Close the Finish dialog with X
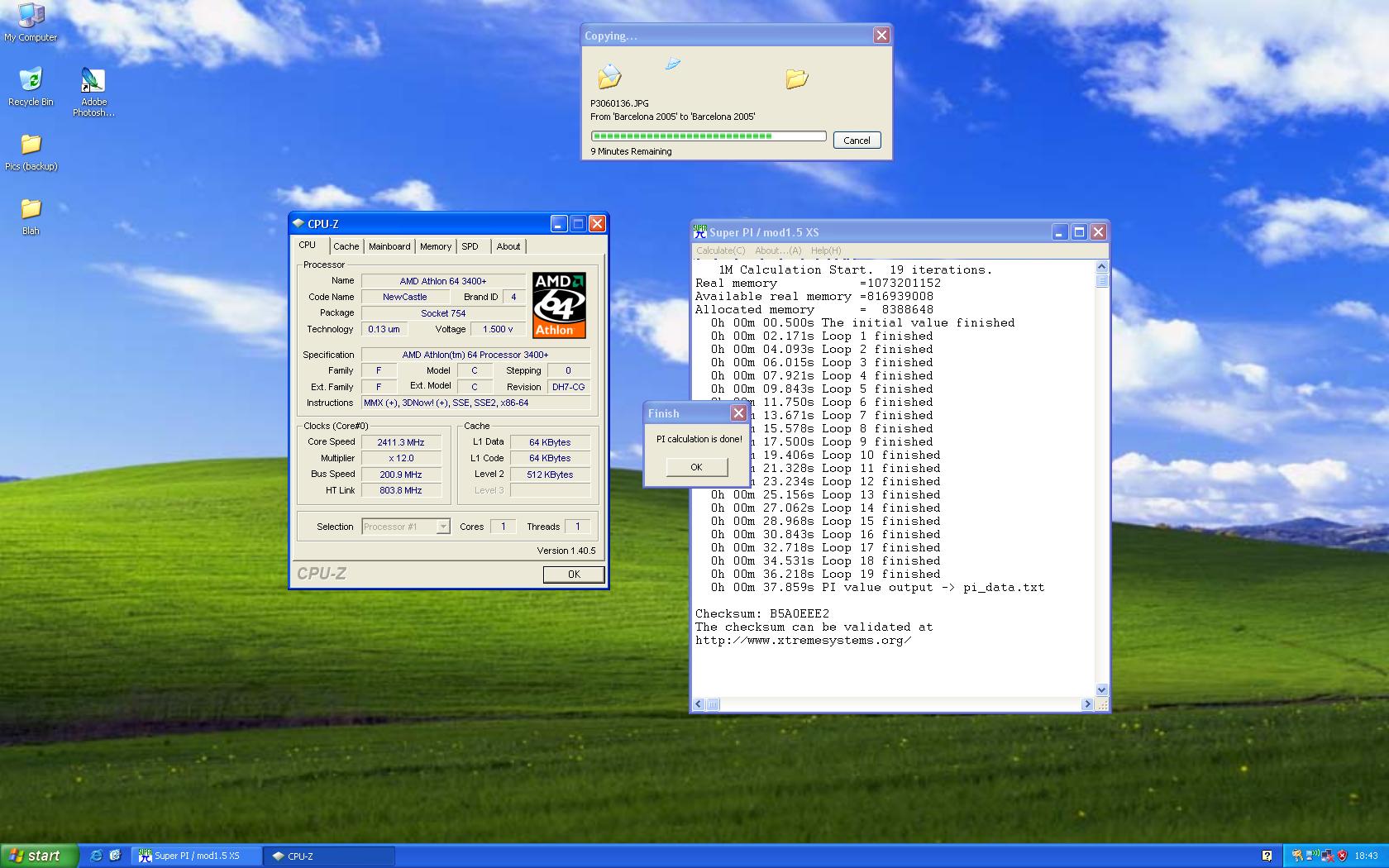 point(738,413)
